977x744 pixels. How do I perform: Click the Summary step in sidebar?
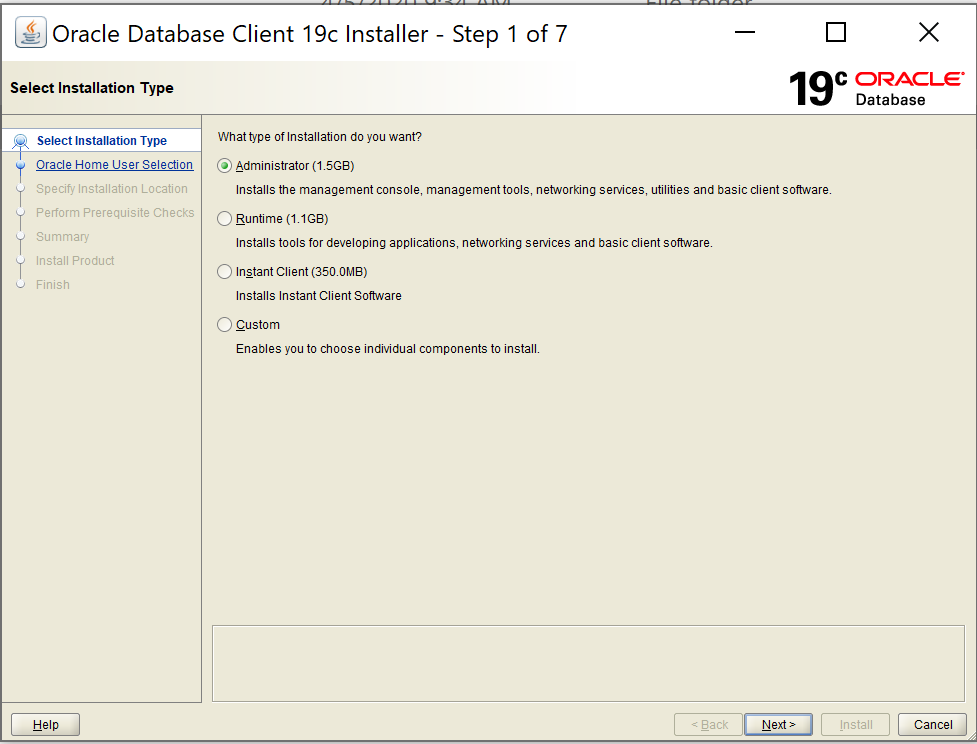point(62,237)
